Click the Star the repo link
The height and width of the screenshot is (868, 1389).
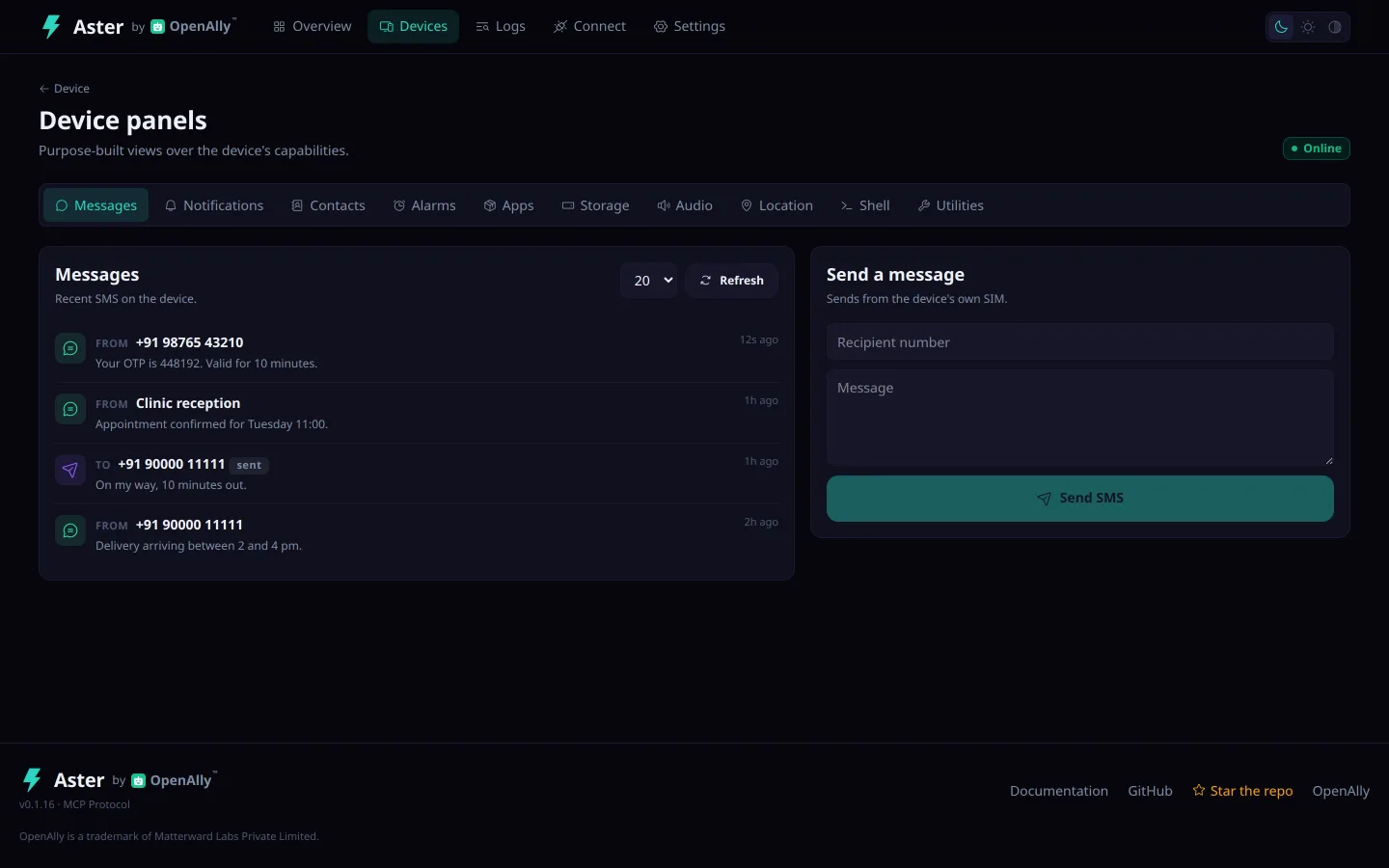(1242, 791)
